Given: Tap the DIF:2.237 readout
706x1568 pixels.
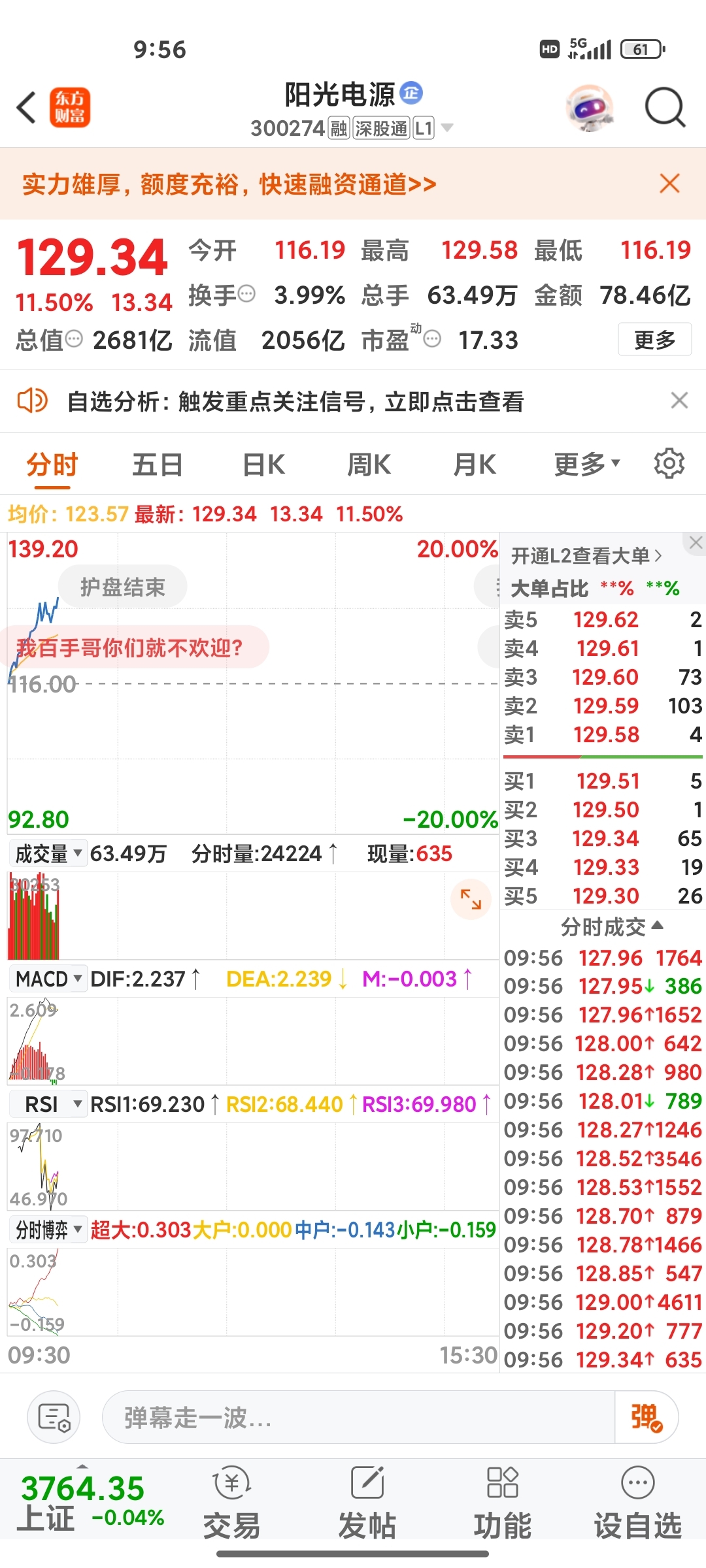Looking at the screenshot, I should click(145, 979).
